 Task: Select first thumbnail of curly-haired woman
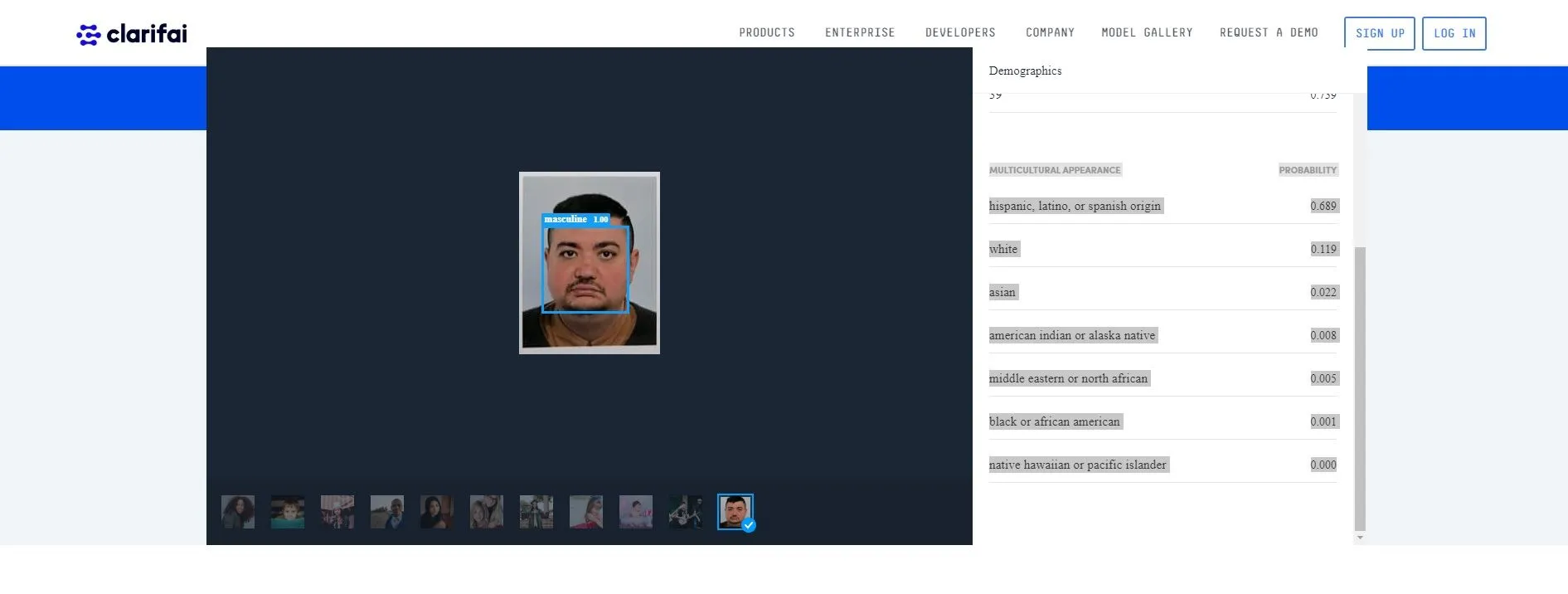pos(238,512)
